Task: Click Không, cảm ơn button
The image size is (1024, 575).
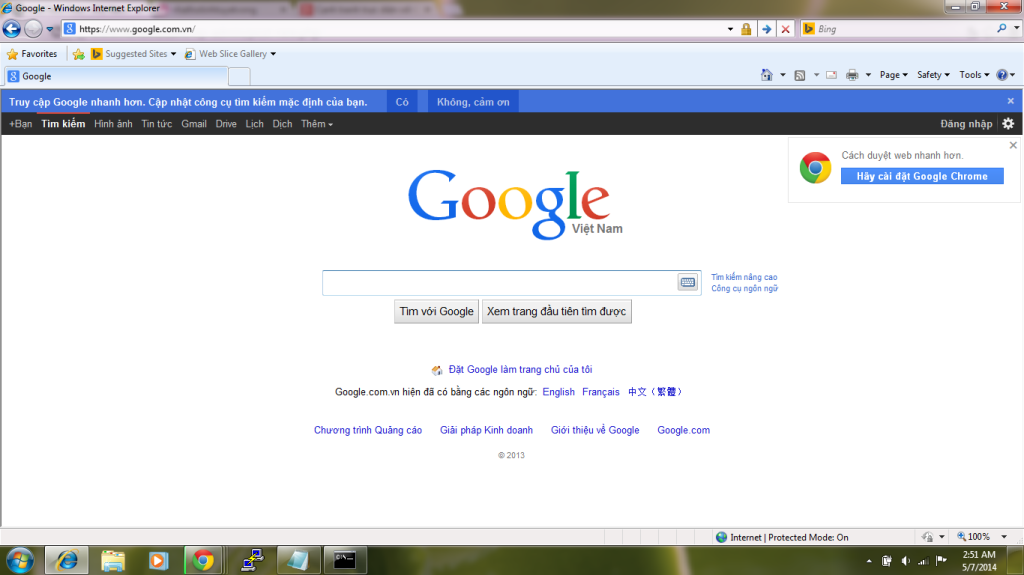Action: [473, 102]
